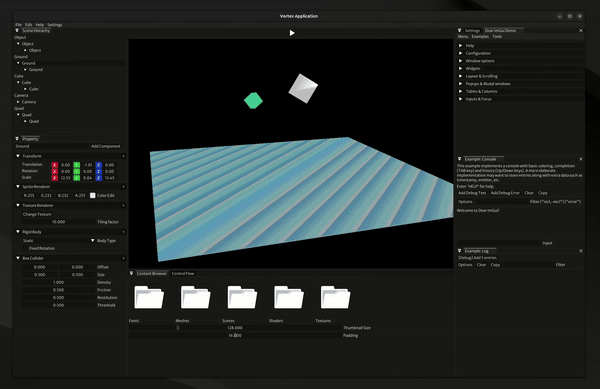Click the Scene Hierarchy panel dock icon
The height and width of the screenshot is (389, 600).
tap(17, 31)
